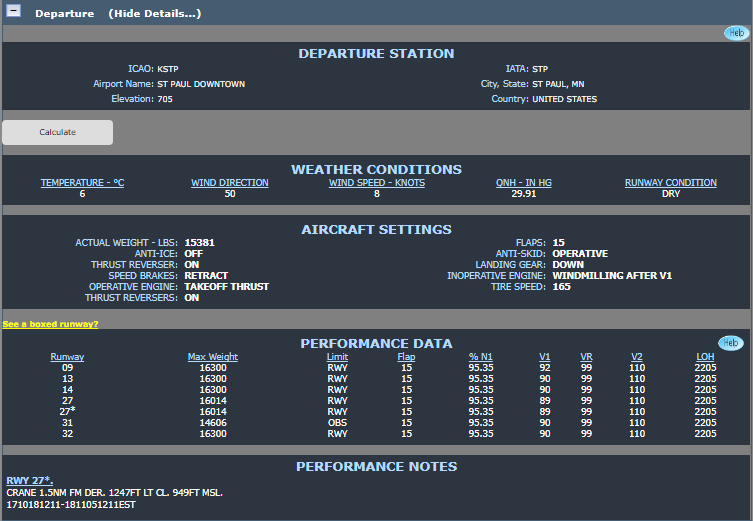
Task: Select runway 31 in performance table
Action: (67, 423)
